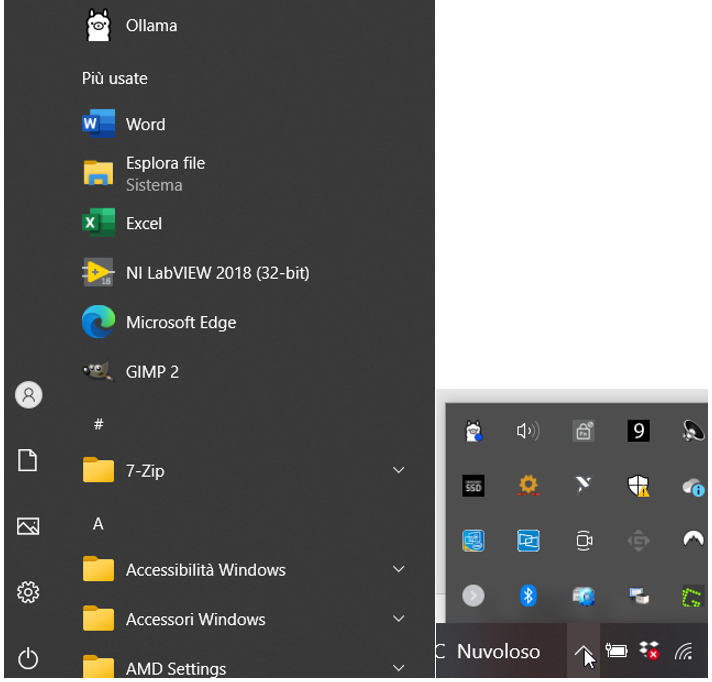Image resolution: width=712 pixels, height=682 pixels.
Task: Open the Bluetooth tray icon
Action: point(528,596)
